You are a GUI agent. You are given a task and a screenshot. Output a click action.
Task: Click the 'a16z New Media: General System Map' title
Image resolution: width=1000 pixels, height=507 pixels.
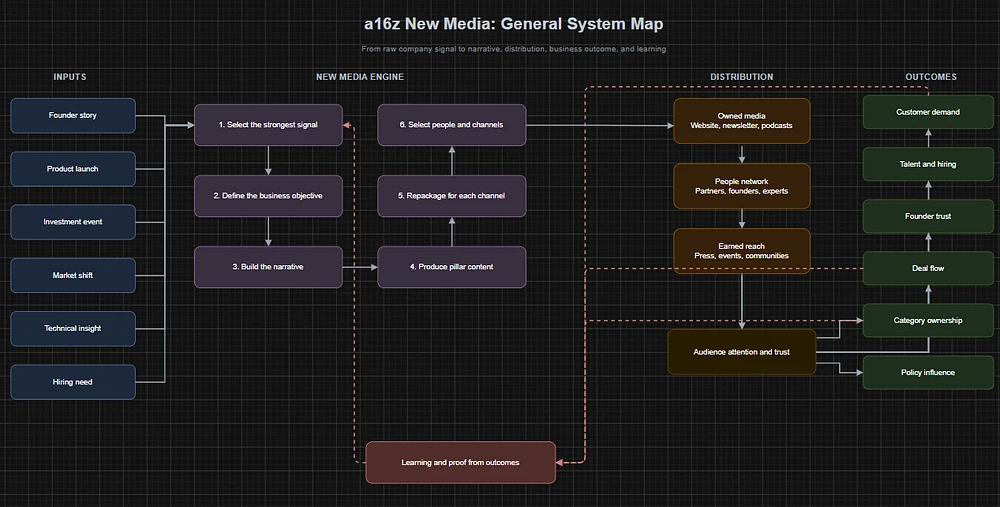(513, 24)
